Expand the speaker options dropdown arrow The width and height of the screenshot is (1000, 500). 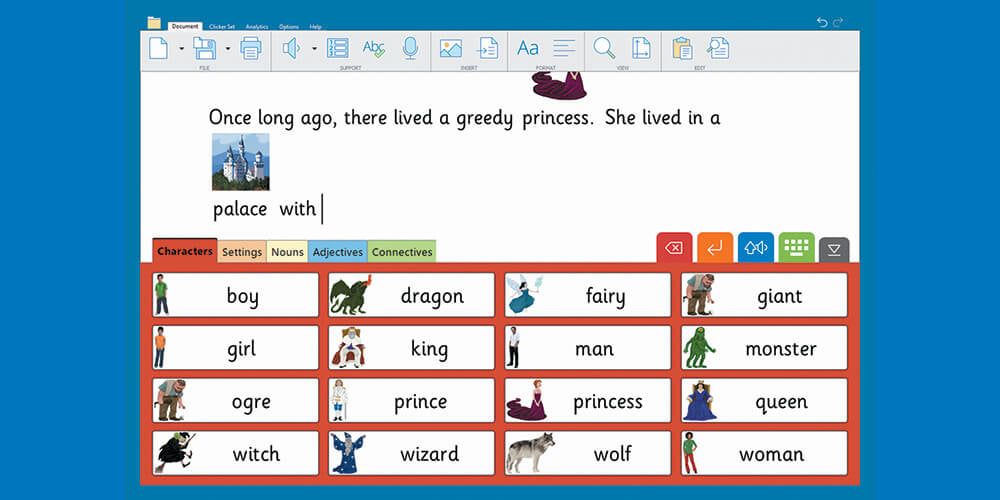click(314, 49)
